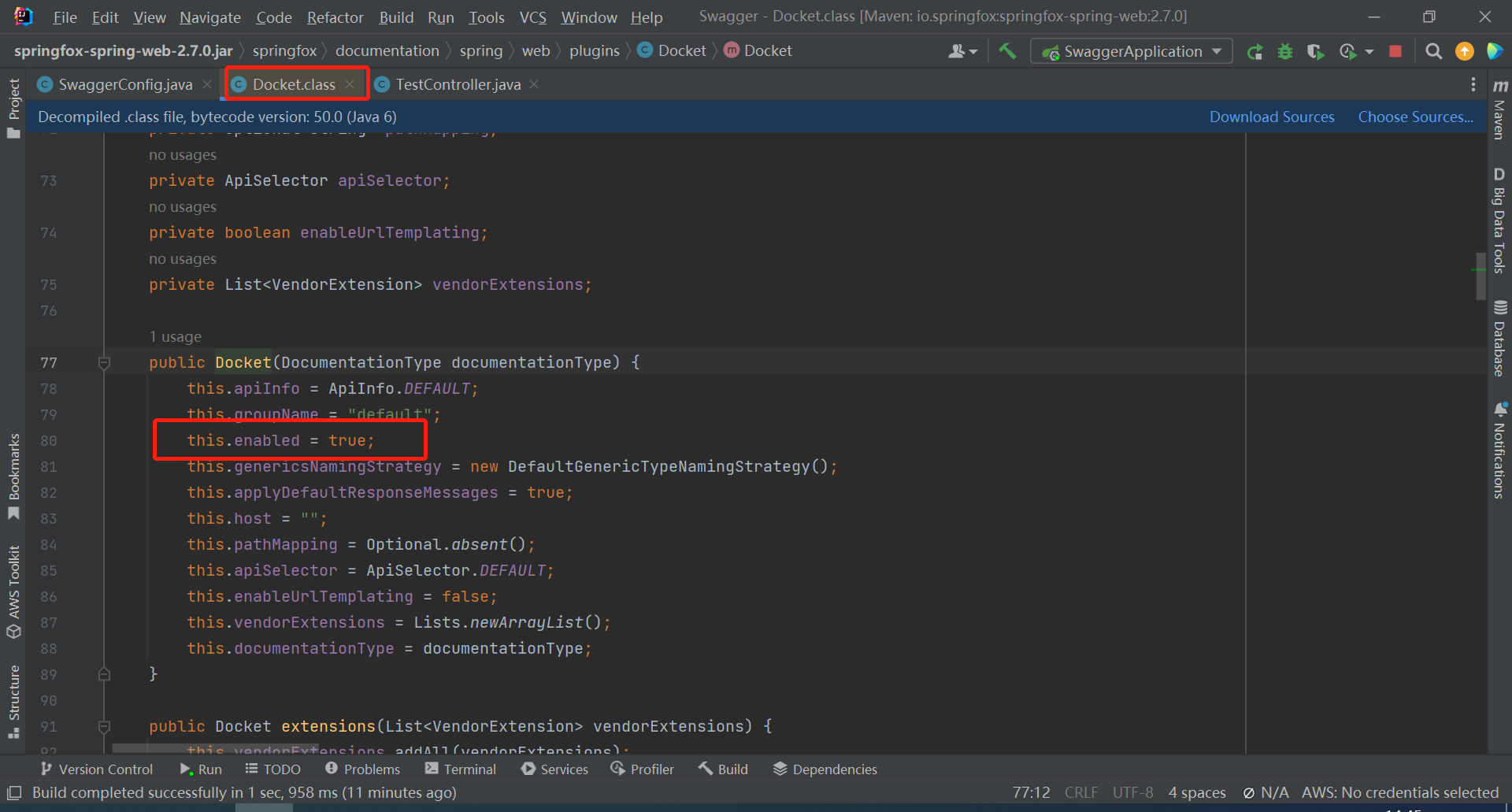This screenshot has width=1512, height=812.
Task: Open the Refactor menu
Action: [x=335, y=17]
